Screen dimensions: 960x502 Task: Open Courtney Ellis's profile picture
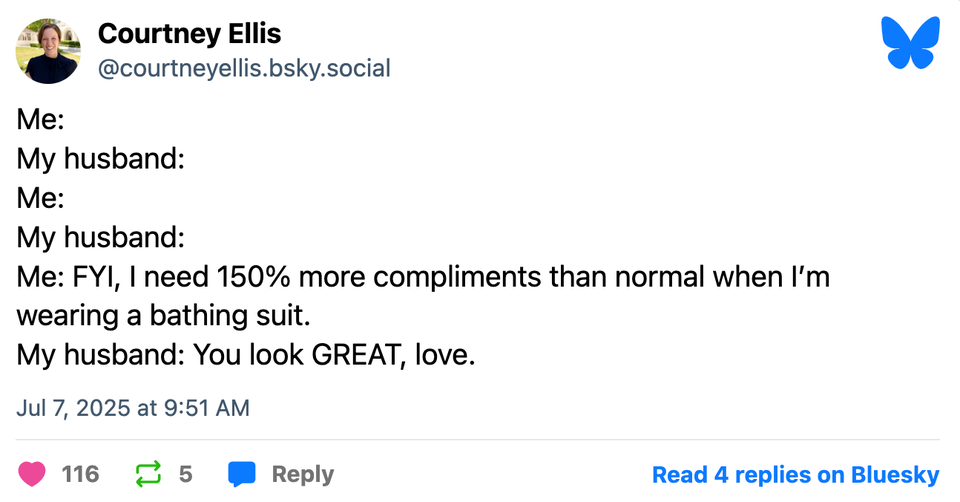pos(48,50)
